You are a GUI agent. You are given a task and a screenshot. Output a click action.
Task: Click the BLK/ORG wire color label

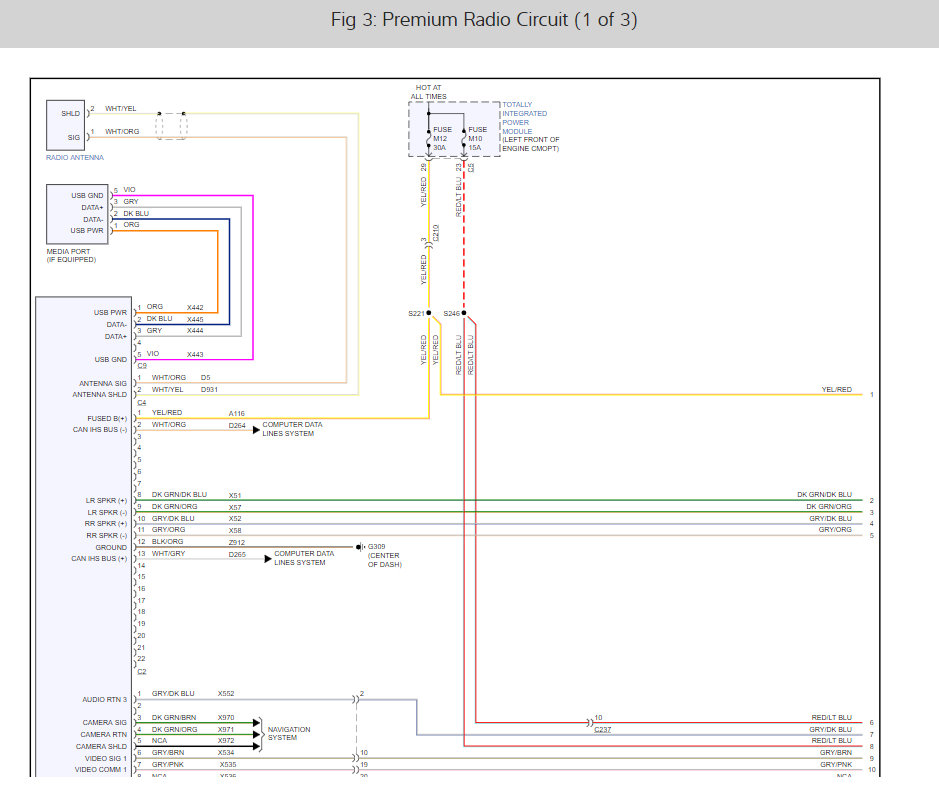(x=168, y=541)
